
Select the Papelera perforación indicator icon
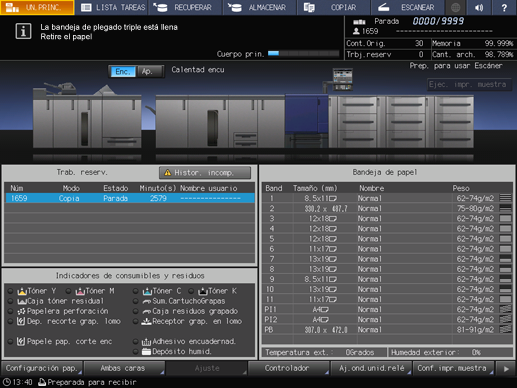tap(21, 311)
